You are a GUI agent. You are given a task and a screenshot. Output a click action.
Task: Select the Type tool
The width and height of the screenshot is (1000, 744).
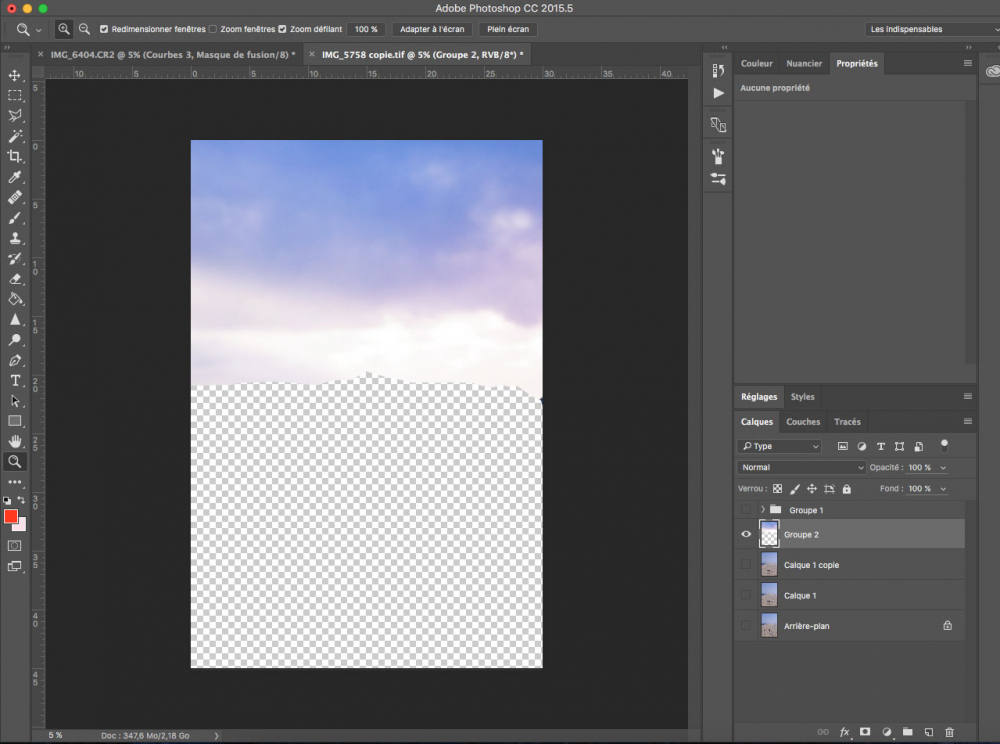tap(15, 381)
